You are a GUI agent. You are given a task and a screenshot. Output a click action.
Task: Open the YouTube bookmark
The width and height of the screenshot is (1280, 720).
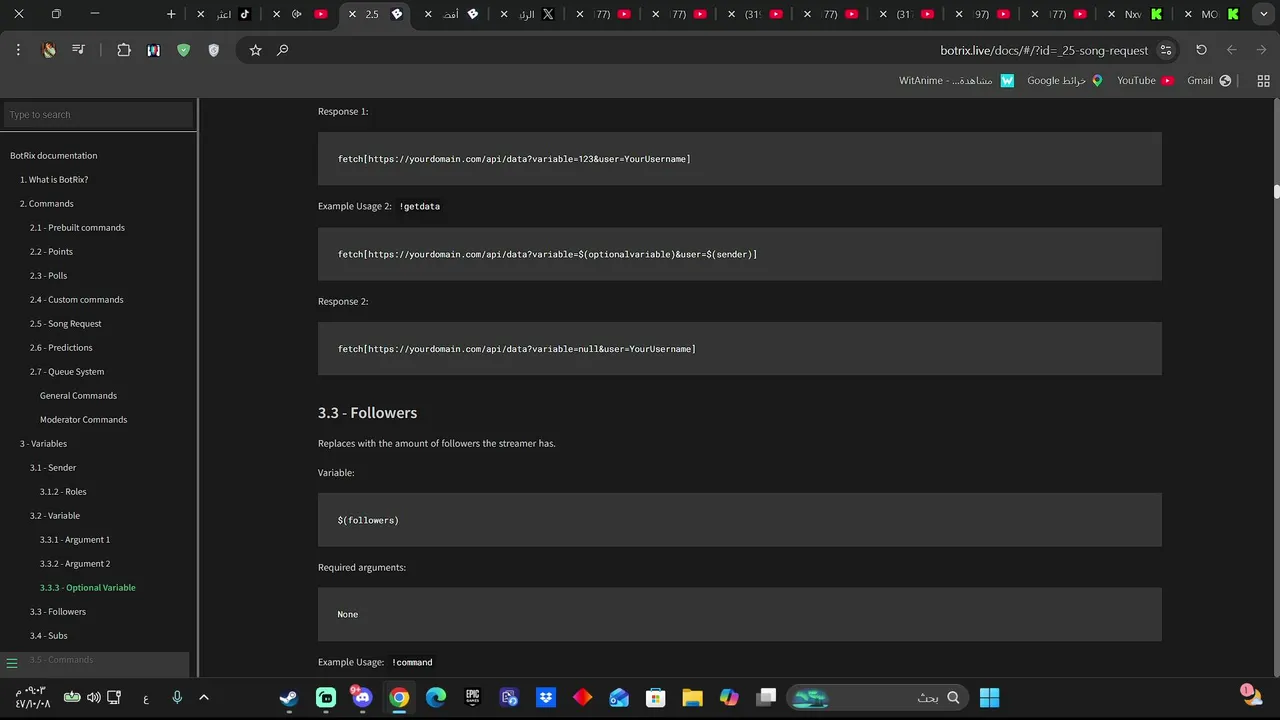(1145, 81)
